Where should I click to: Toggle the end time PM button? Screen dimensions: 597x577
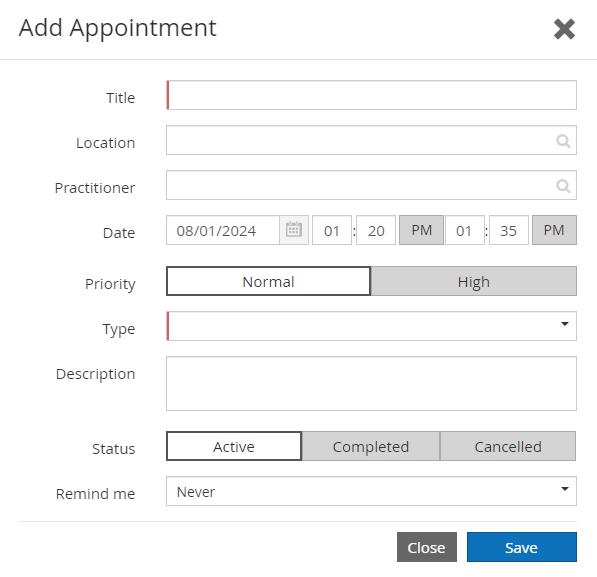pyautogui.click(x=554, y=230)
